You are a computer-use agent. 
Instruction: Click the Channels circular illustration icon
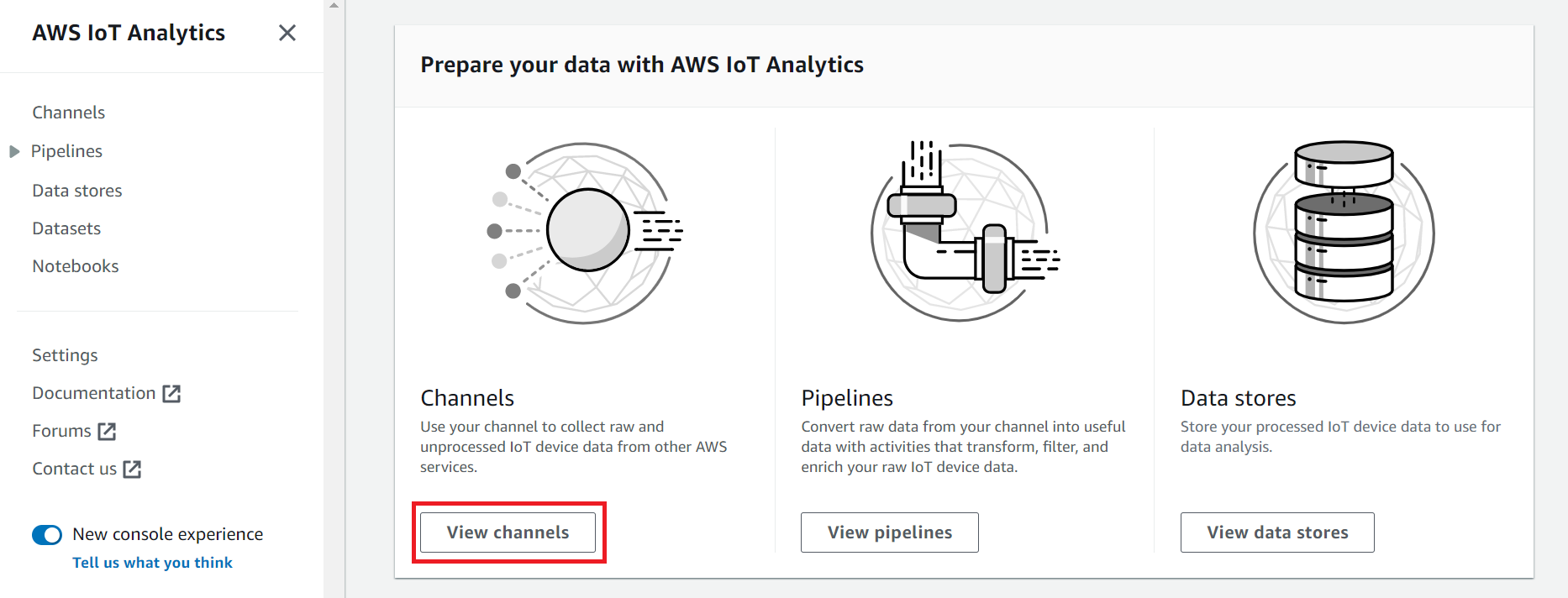point(586,233)
